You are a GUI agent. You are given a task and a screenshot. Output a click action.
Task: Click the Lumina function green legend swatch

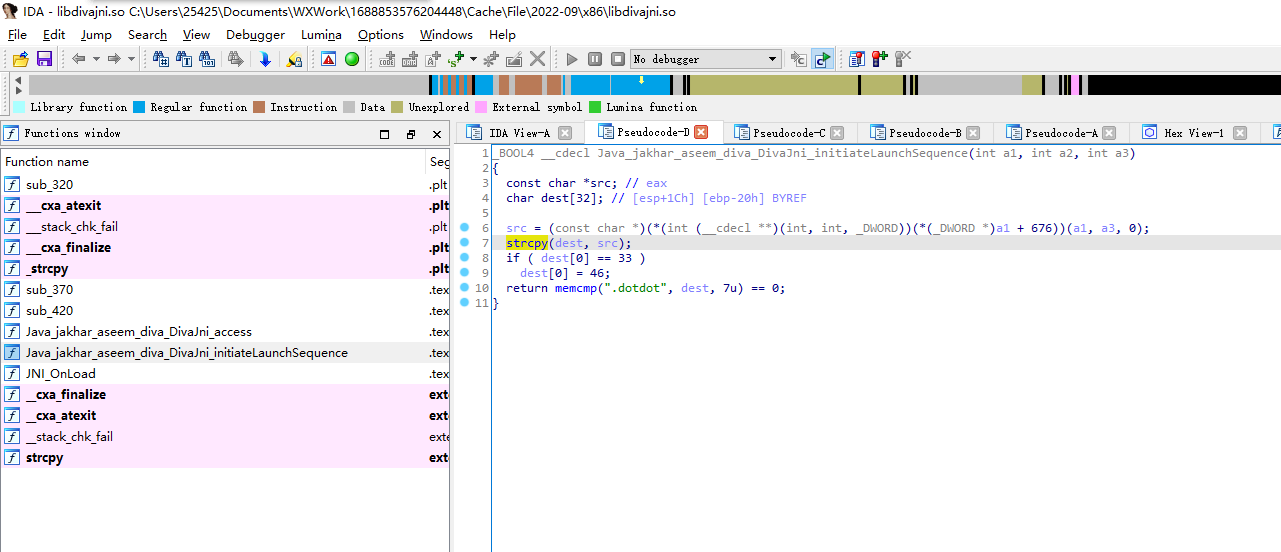click(x=595, y=107)
